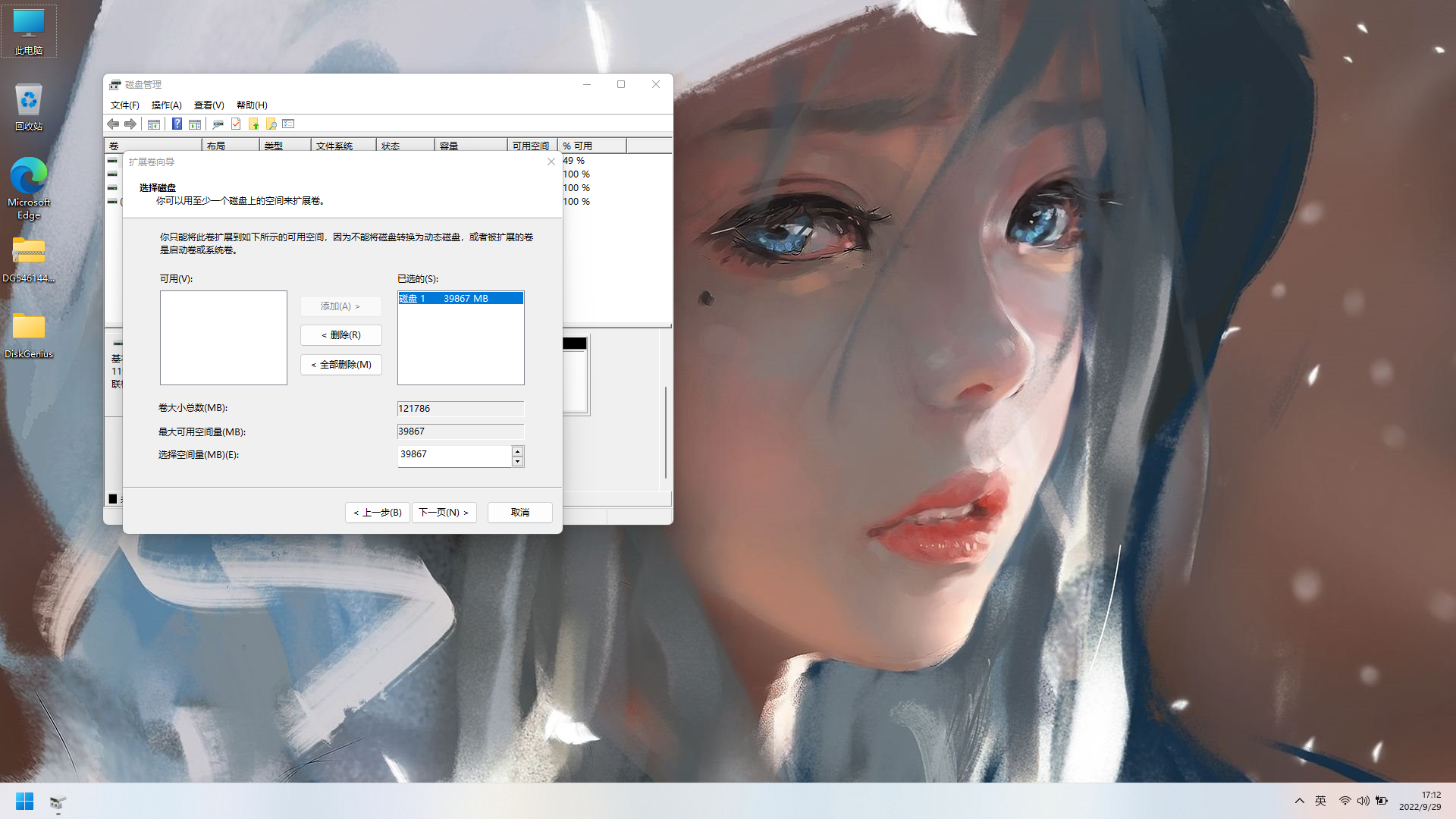Click the back arrow toolbar icon
The height and width of the screenshot is (819, 1456).
(x=113, y=124)
